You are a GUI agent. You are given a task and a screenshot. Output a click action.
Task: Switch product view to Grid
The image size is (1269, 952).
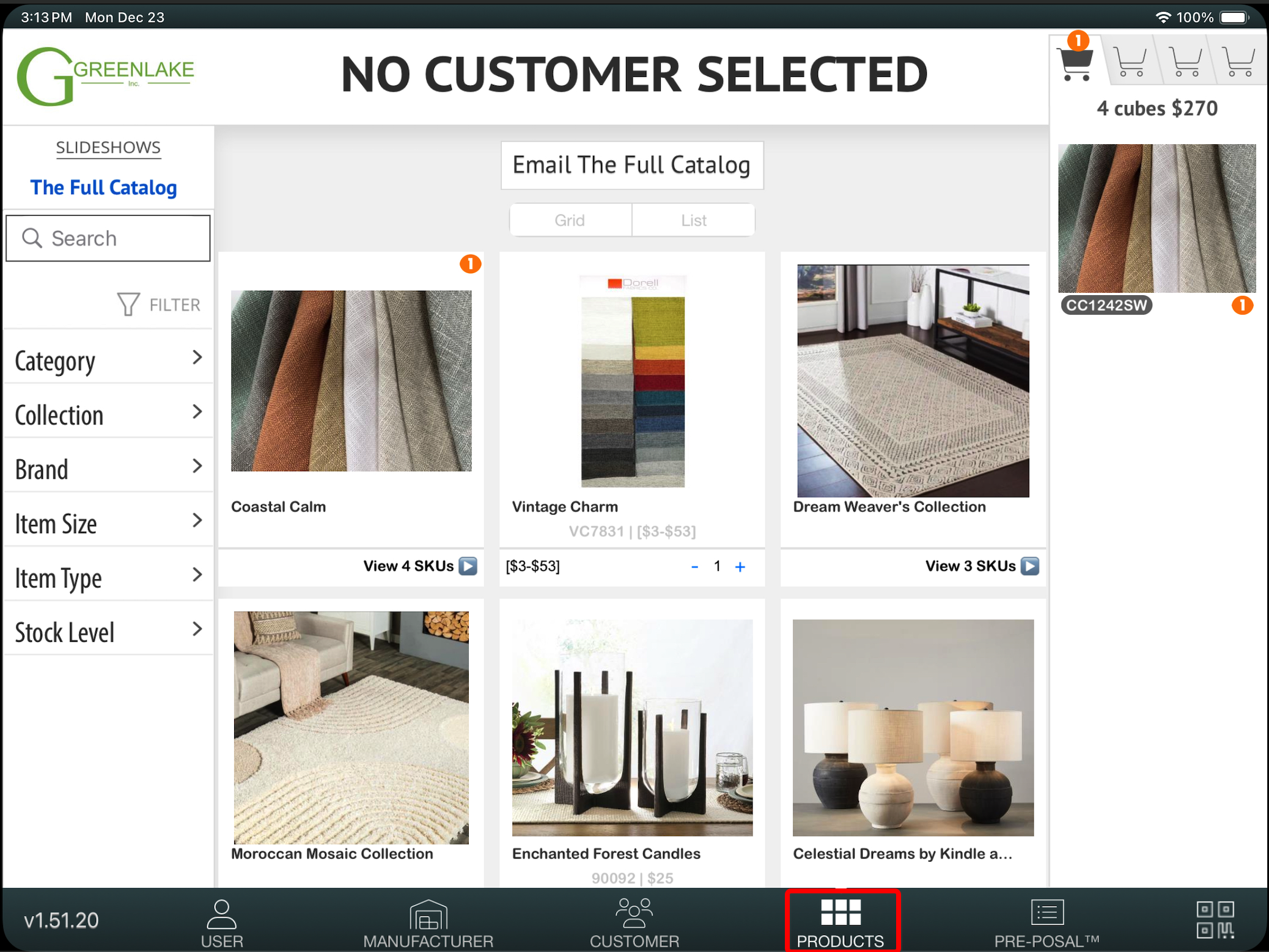click(x=570, y=220)
